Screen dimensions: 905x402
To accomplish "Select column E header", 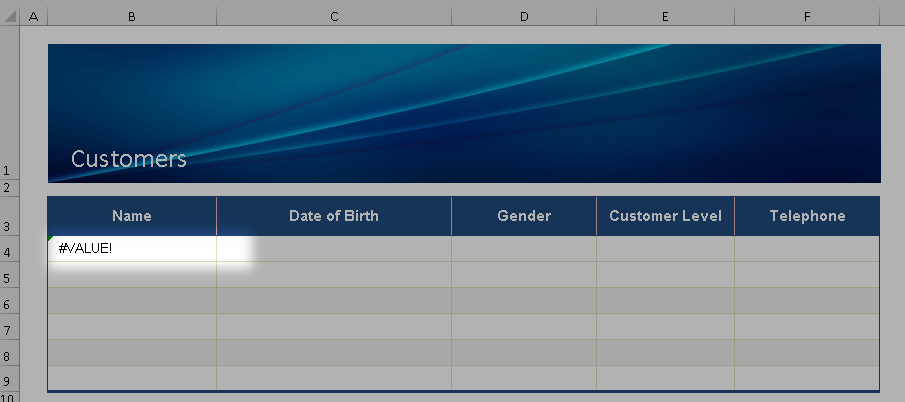I will tap(665, 17).
